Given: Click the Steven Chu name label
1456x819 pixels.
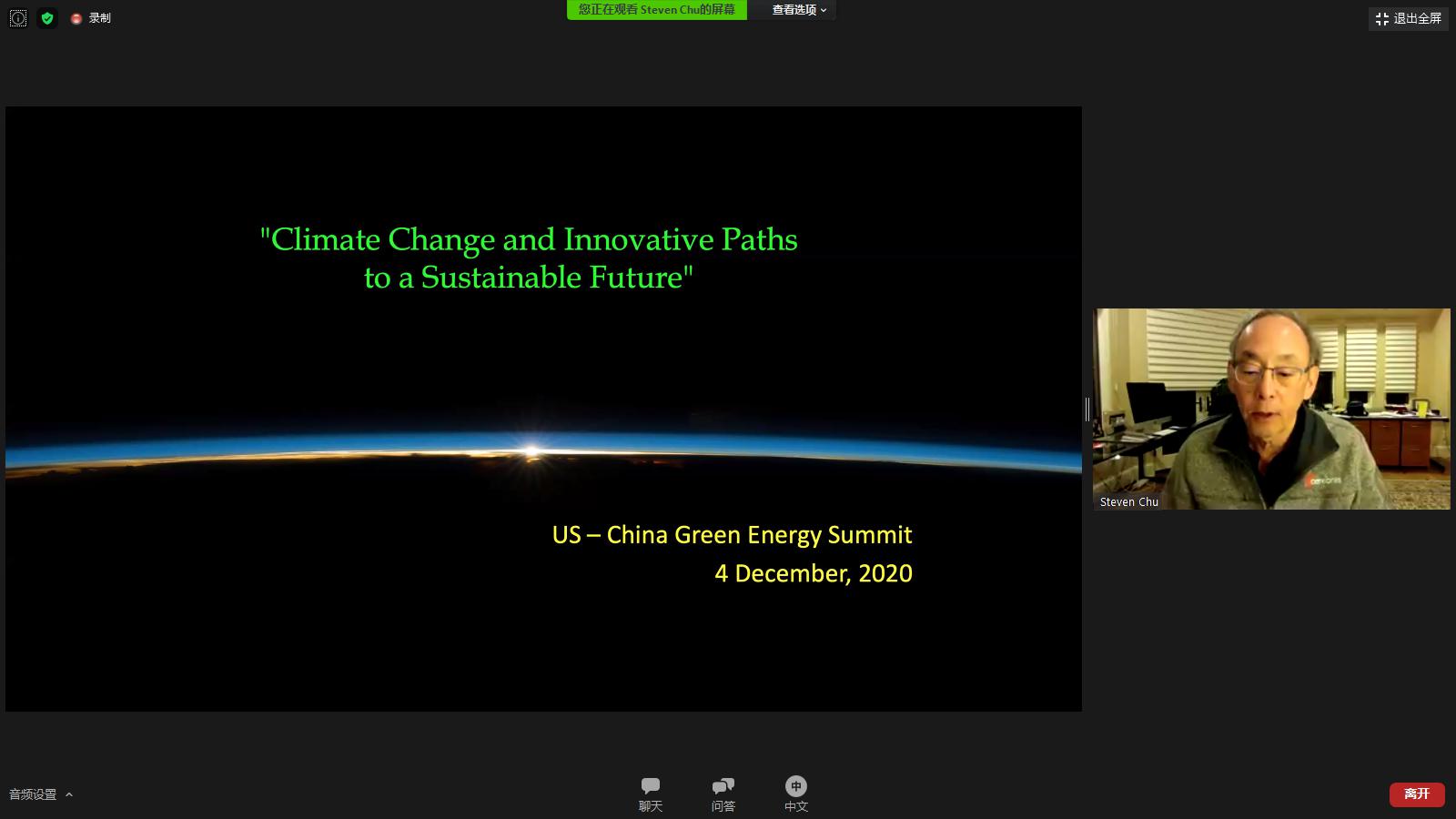Looking at the screenshot, I should (1128, 501).
